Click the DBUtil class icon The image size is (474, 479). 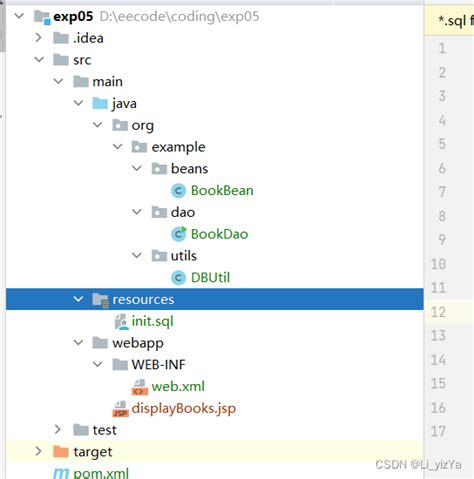[178, 278]
